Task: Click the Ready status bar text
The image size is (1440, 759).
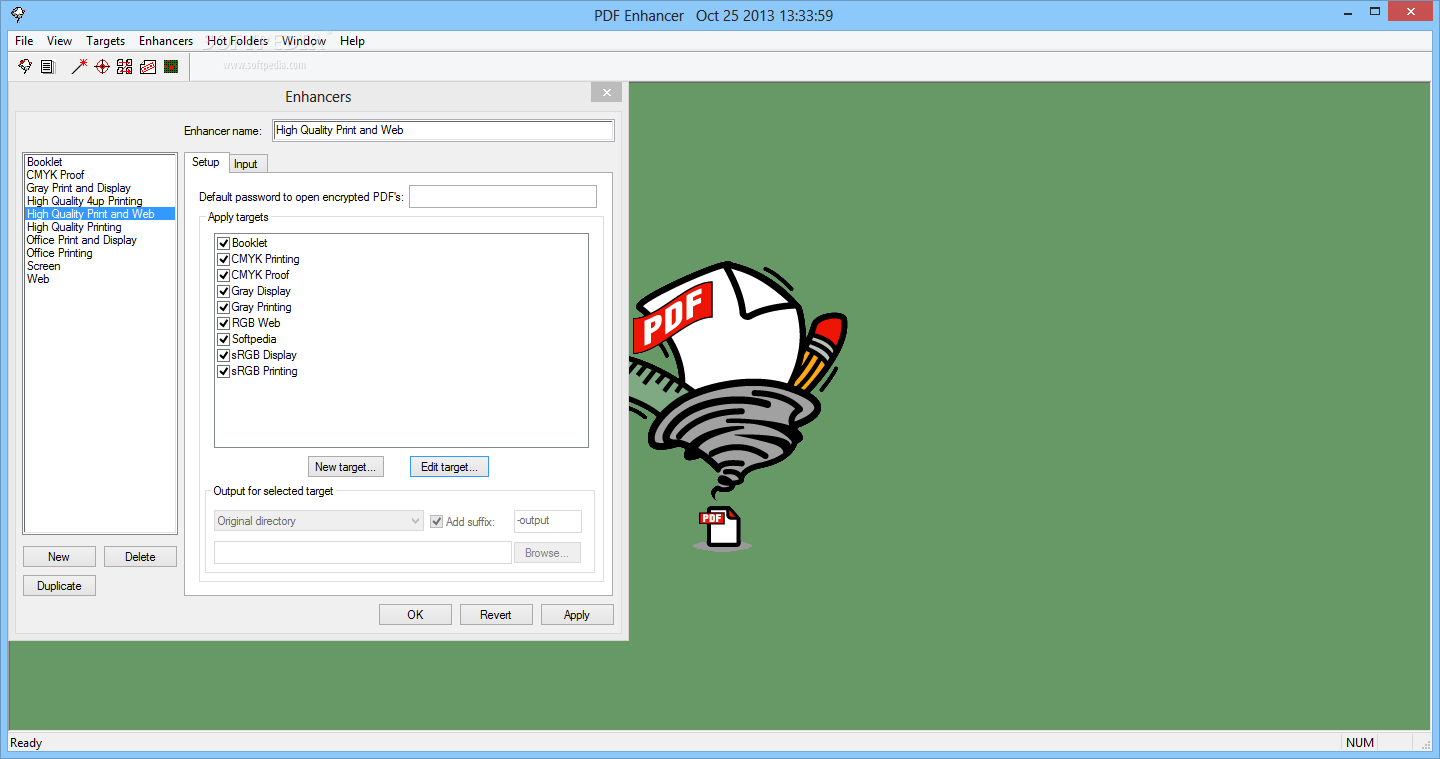Action: tap(26, 743)
